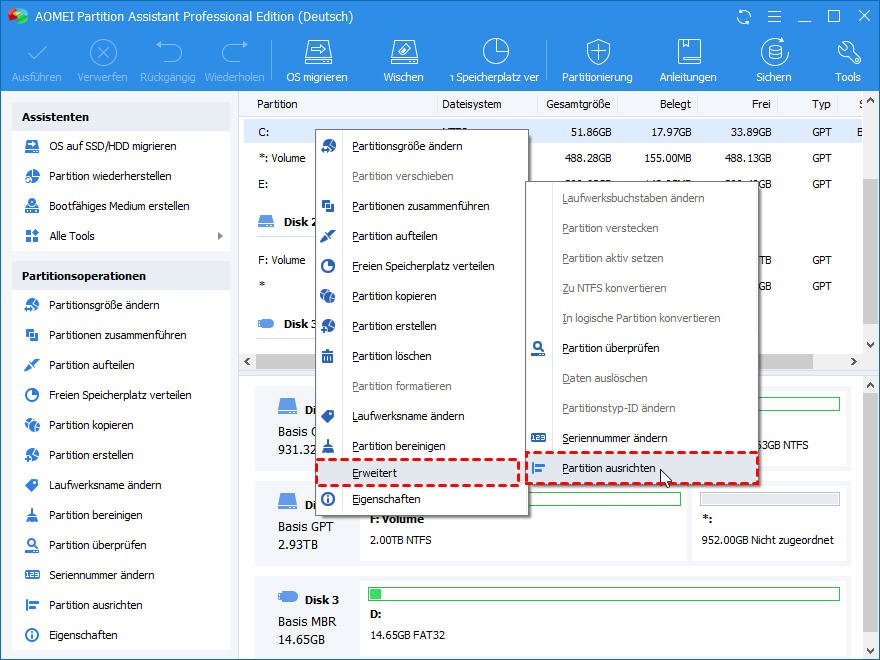The image size is (880, 660).
Task: Open the Erweitert submenu entry
Action: [418, 473]
